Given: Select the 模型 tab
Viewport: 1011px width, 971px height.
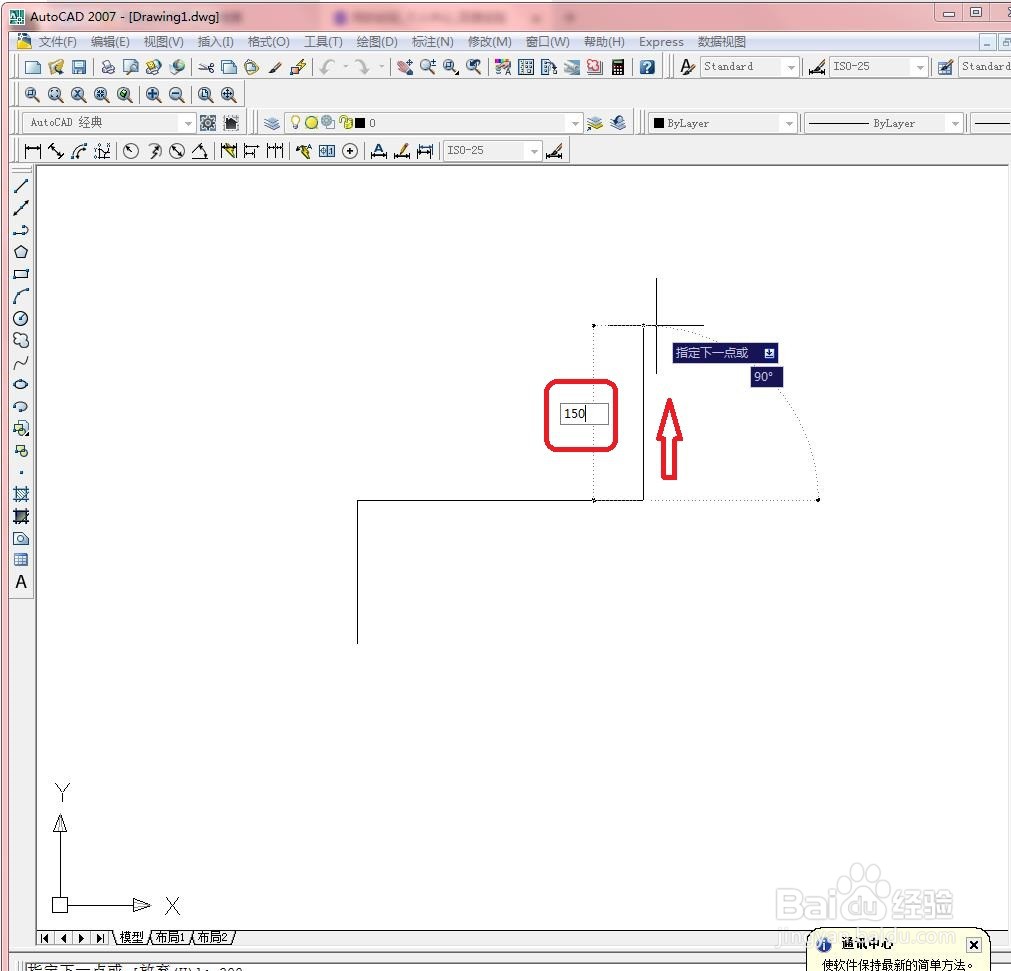Looking at the screenshot, I should pos(132,937).
